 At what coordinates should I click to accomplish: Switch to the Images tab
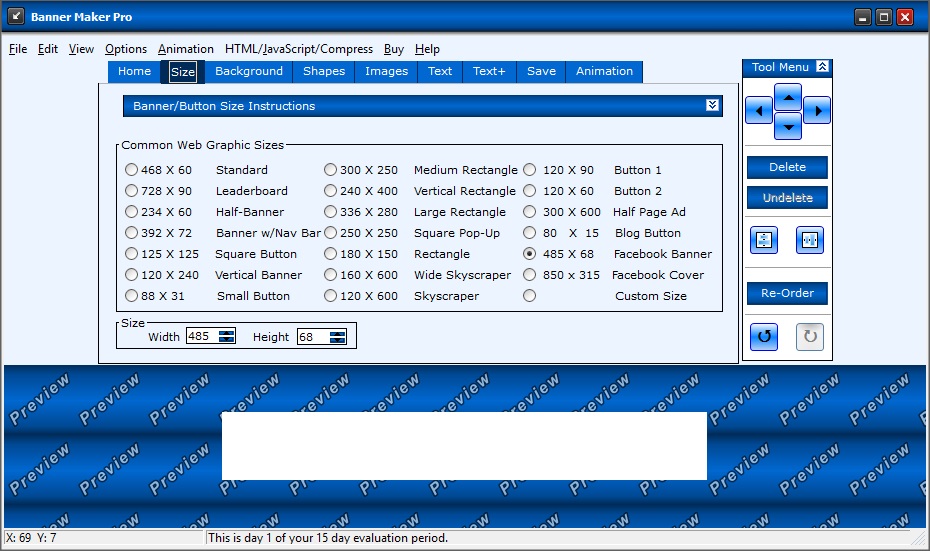[x=387, y=71]
